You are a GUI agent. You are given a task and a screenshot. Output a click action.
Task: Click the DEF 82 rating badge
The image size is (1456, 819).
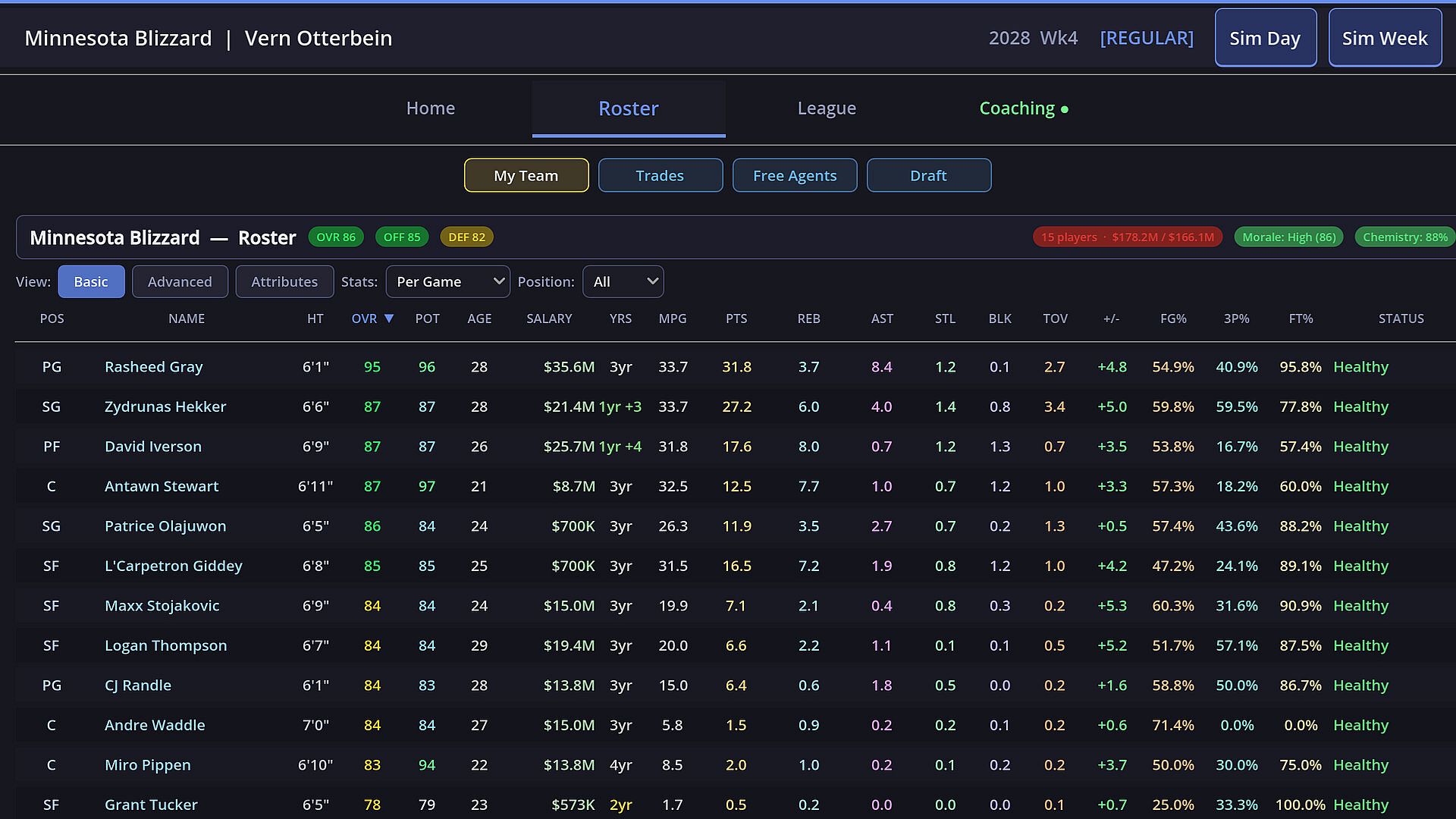[466, 237]
